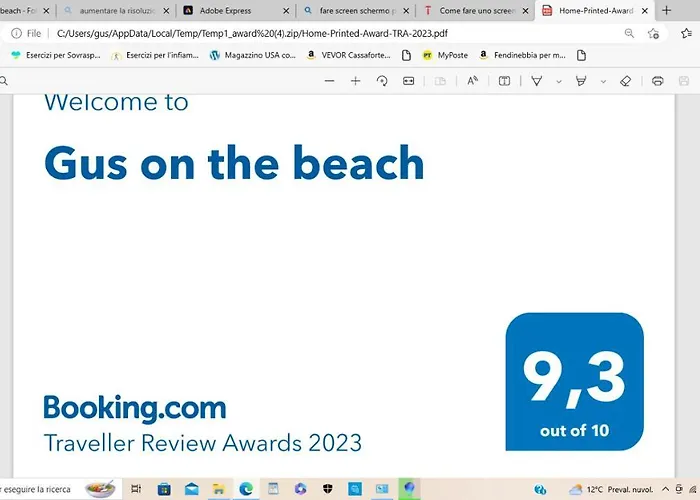Open the PDF search magnifier
This screenshot has width=700, height=500.
4,81
